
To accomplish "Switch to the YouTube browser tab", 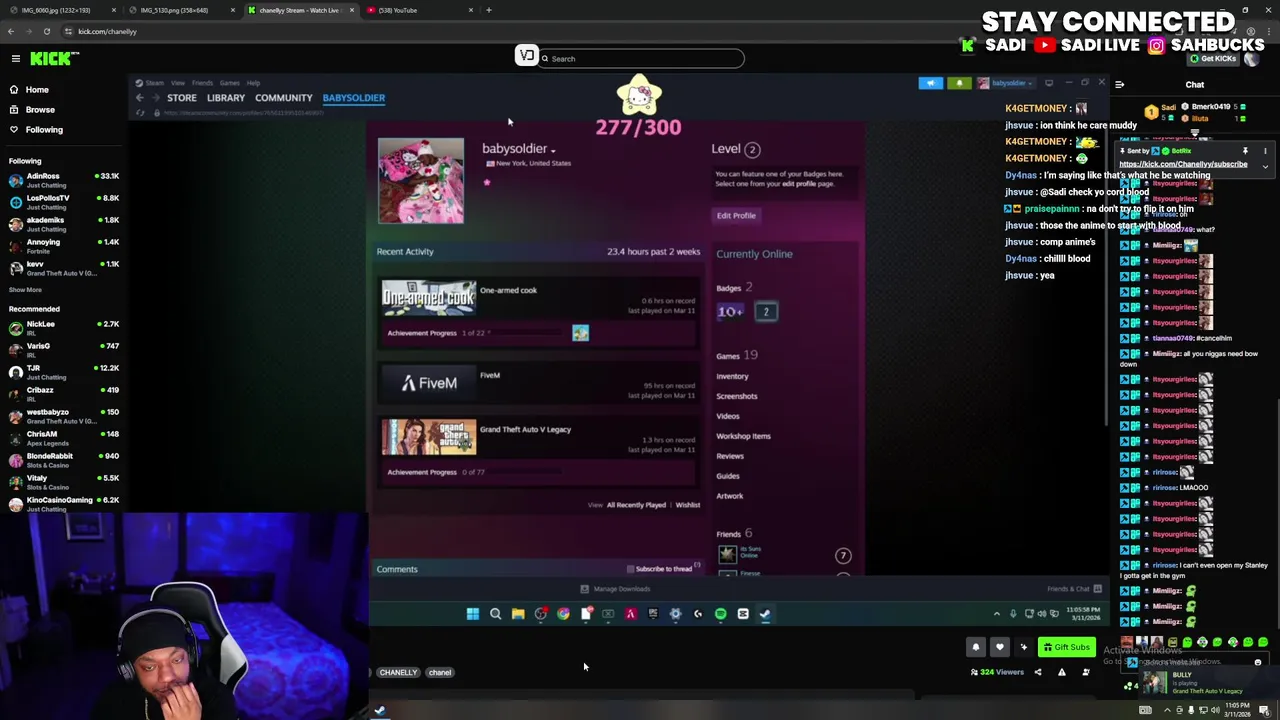I will coord(418,10).
